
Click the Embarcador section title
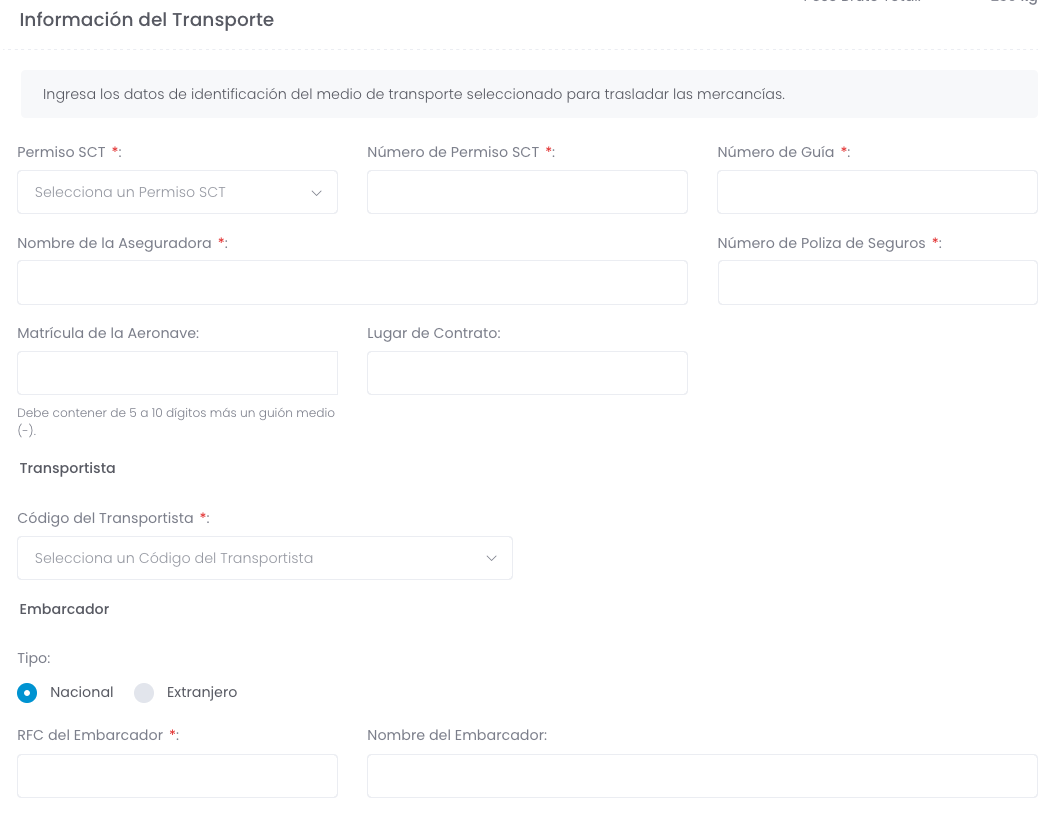pyautogui.click(x=64, y=609)
